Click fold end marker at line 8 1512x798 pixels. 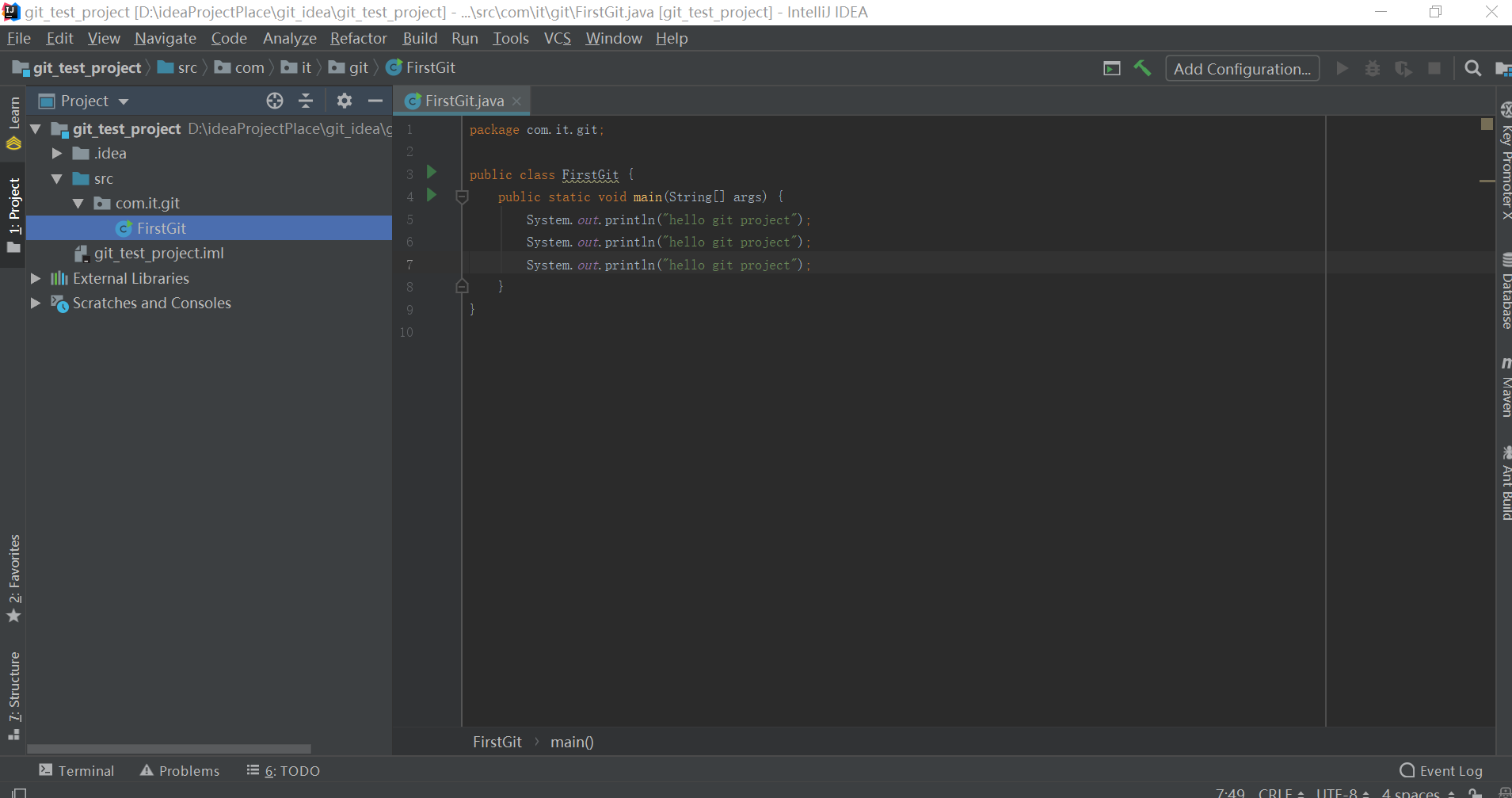(x=463, y=286)
